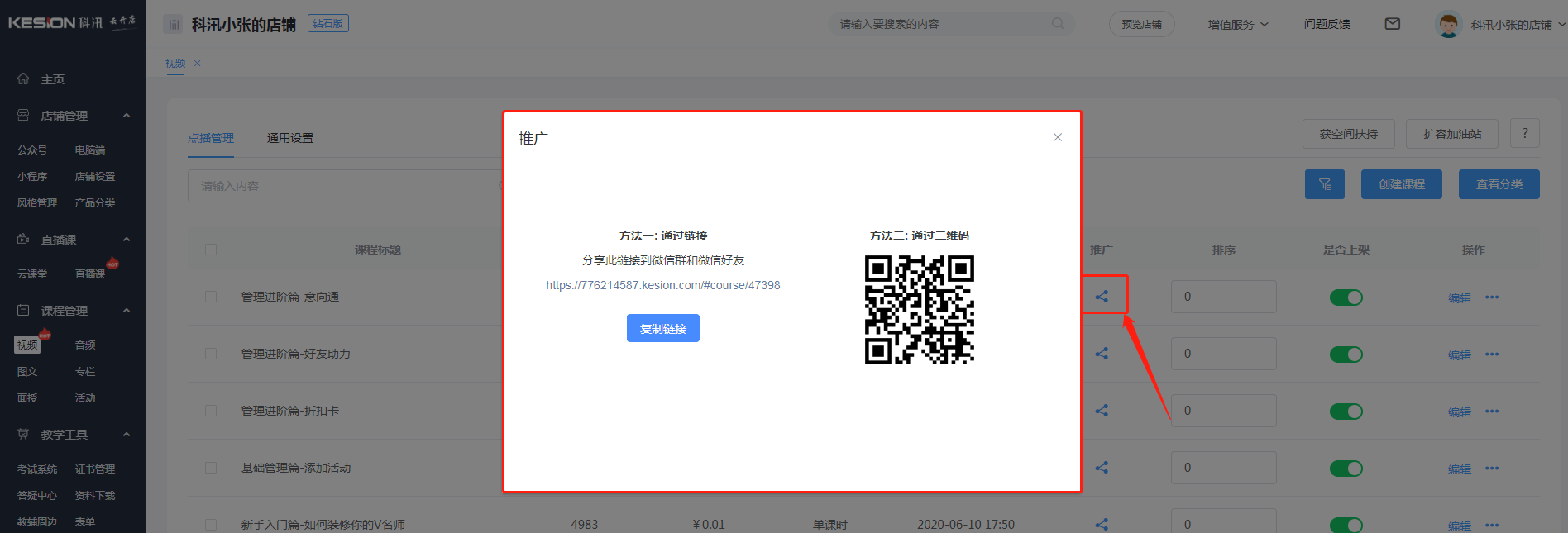Open 图文 in the sidebar

click(27, 372)
